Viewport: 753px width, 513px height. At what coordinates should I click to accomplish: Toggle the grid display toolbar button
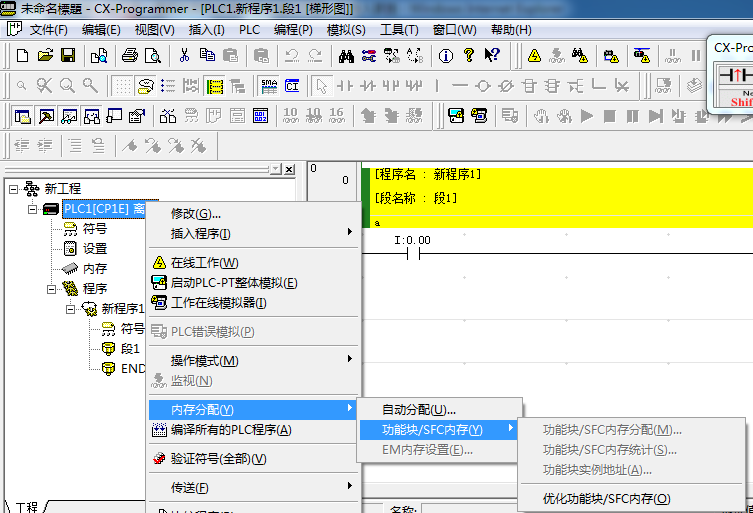(122, 86)
